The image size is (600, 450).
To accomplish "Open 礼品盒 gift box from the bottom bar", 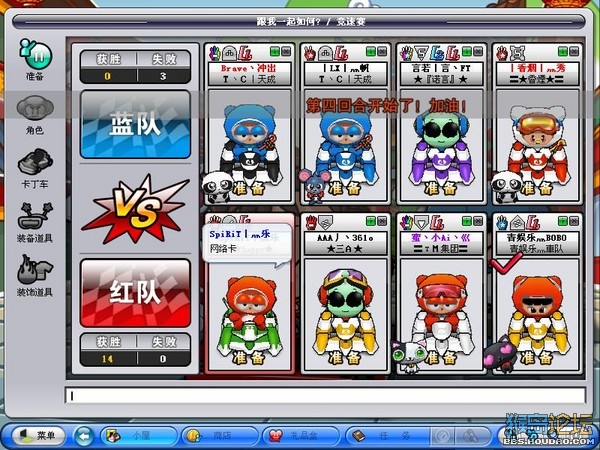I will [x=300, y=435].
